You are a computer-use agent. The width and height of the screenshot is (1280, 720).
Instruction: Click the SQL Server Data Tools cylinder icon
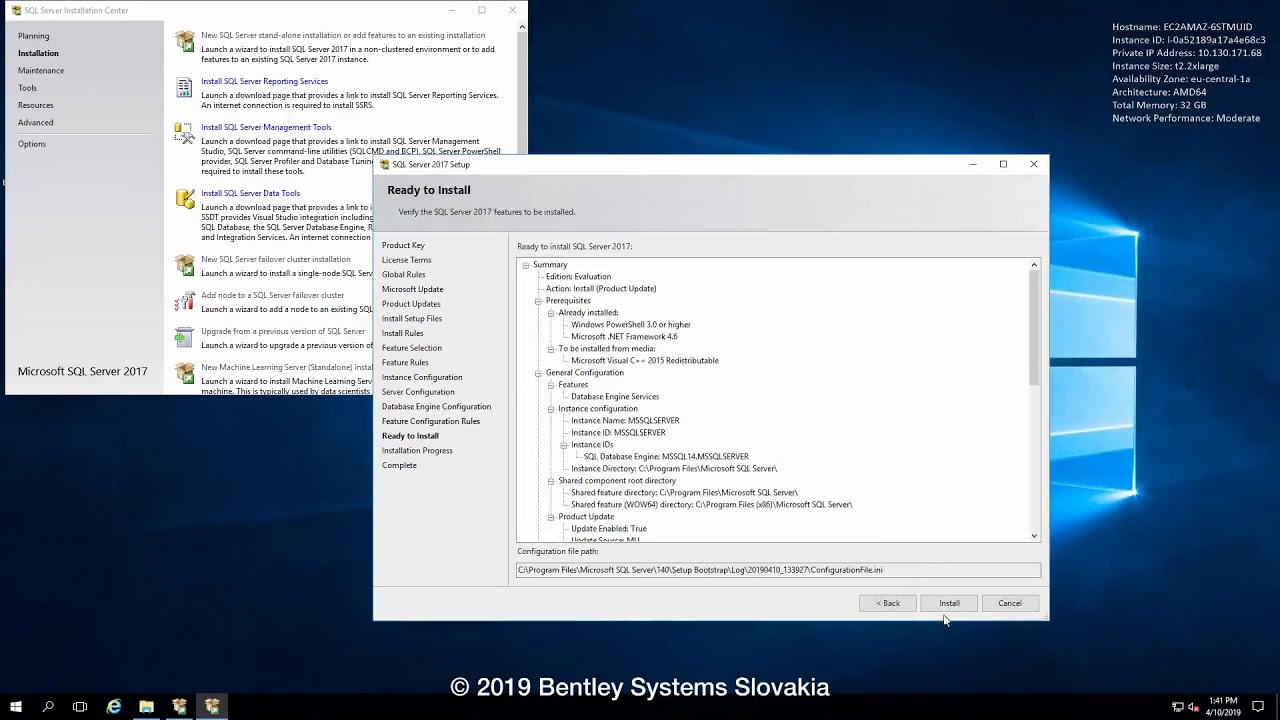click(185, 199)
